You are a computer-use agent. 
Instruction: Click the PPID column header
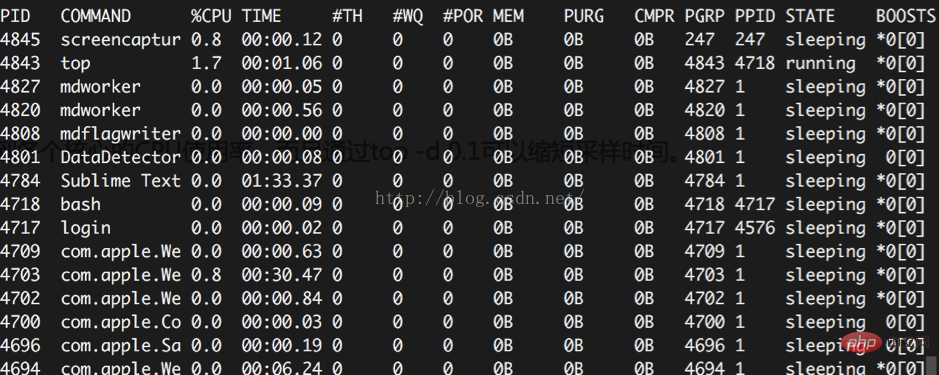(755, 16)
